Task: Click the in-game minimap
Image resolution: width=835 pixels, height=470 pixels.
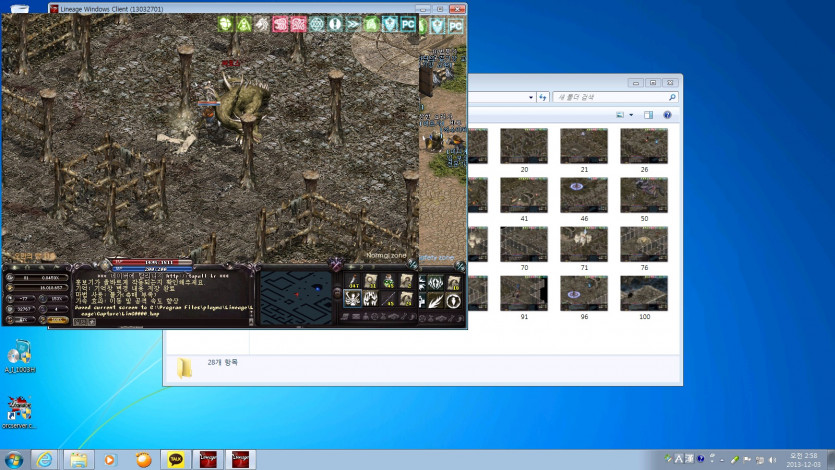Action: pyautogui.click(x=293, y=295)
